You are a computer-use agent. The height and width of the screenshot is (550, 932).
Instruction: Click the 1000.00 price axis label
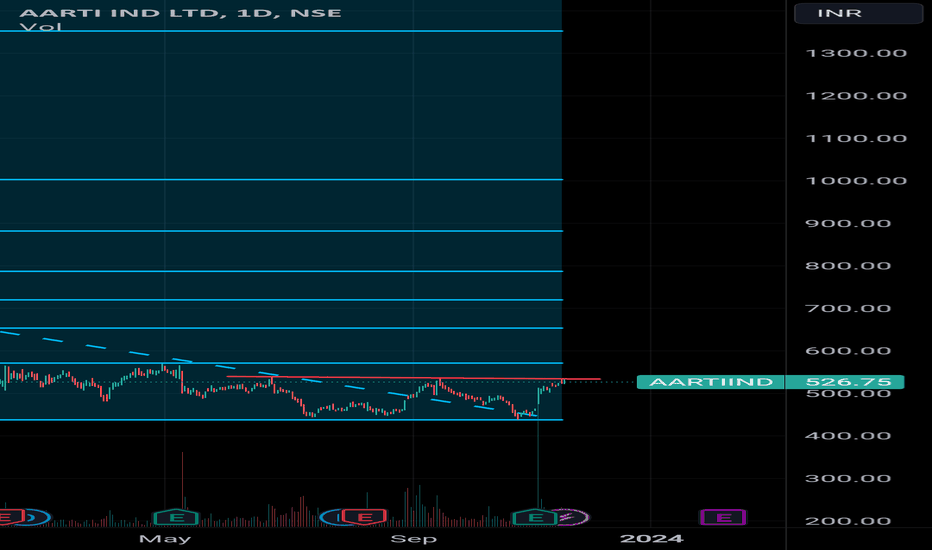(856, 181)
